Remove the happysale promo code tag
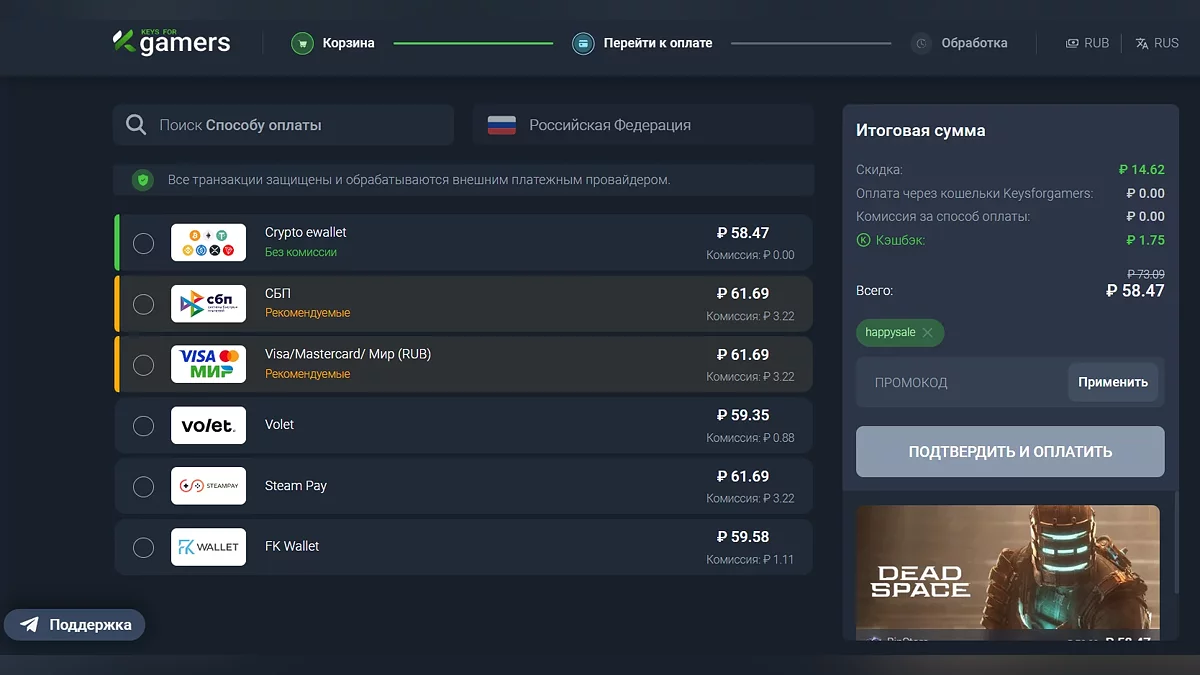Screen dimensions: 1200x675 (927, 333)
